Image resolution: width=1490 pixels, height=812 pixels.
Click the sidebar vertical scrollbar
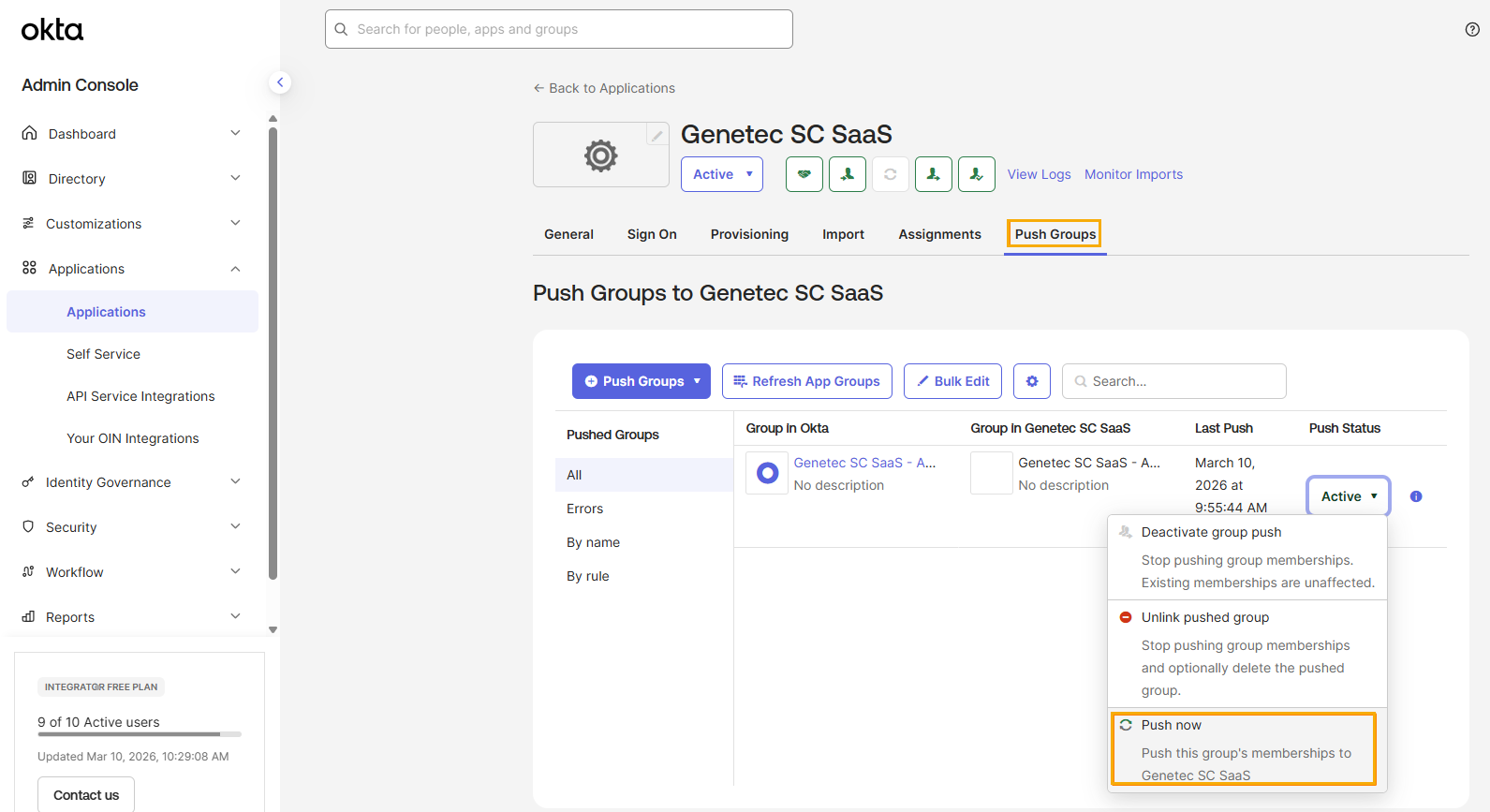pos(273,354)
